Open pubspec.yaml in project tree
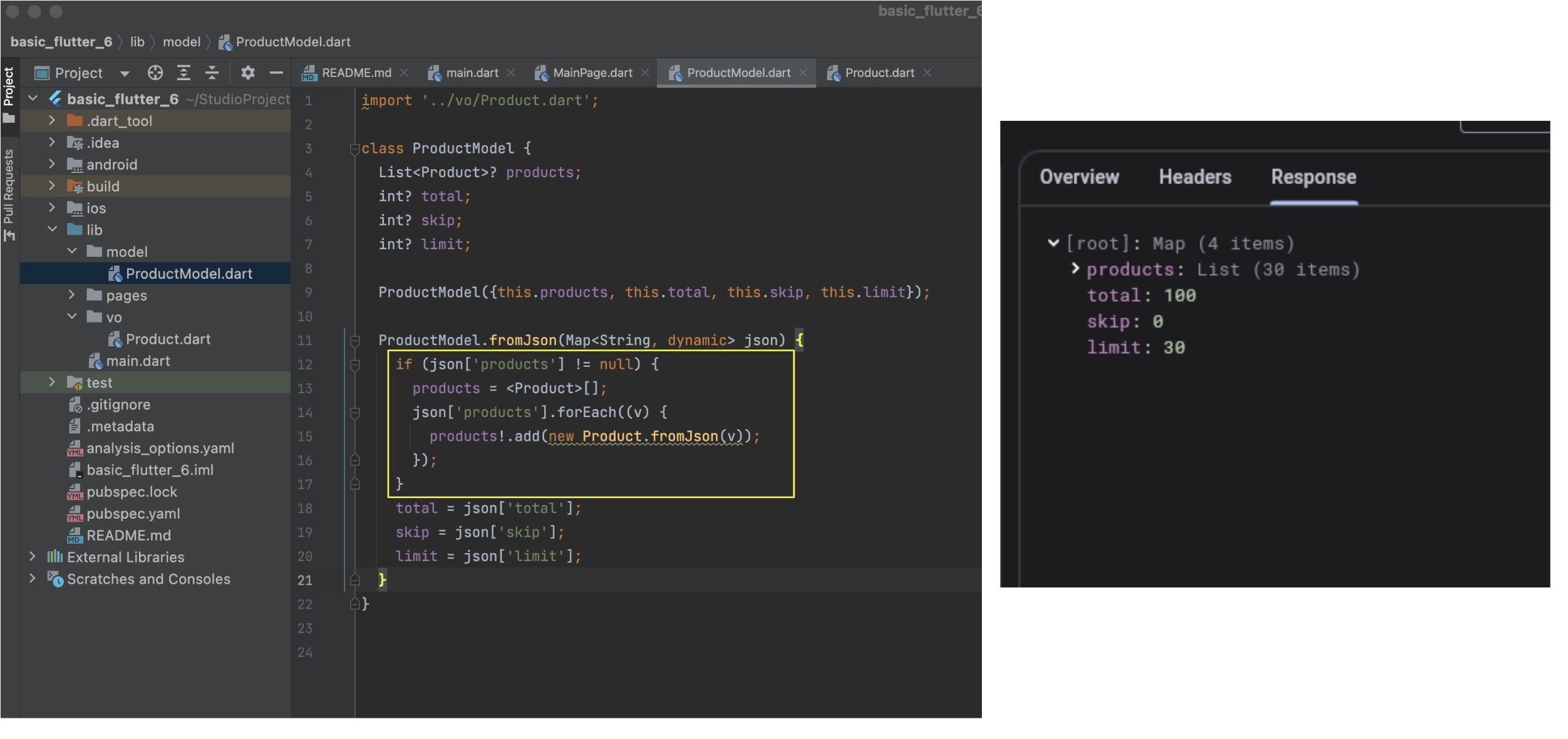 coord(133,514)
